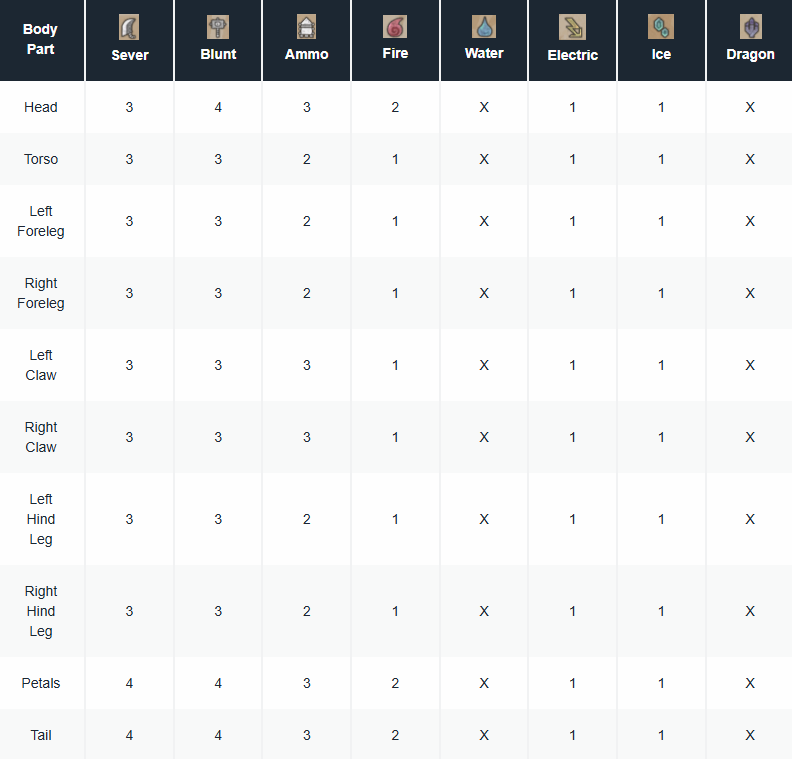Select the Tail Fire value 2
Image resolution: width=792 pixels, height=759 pixels.
[x=395, y=735]
